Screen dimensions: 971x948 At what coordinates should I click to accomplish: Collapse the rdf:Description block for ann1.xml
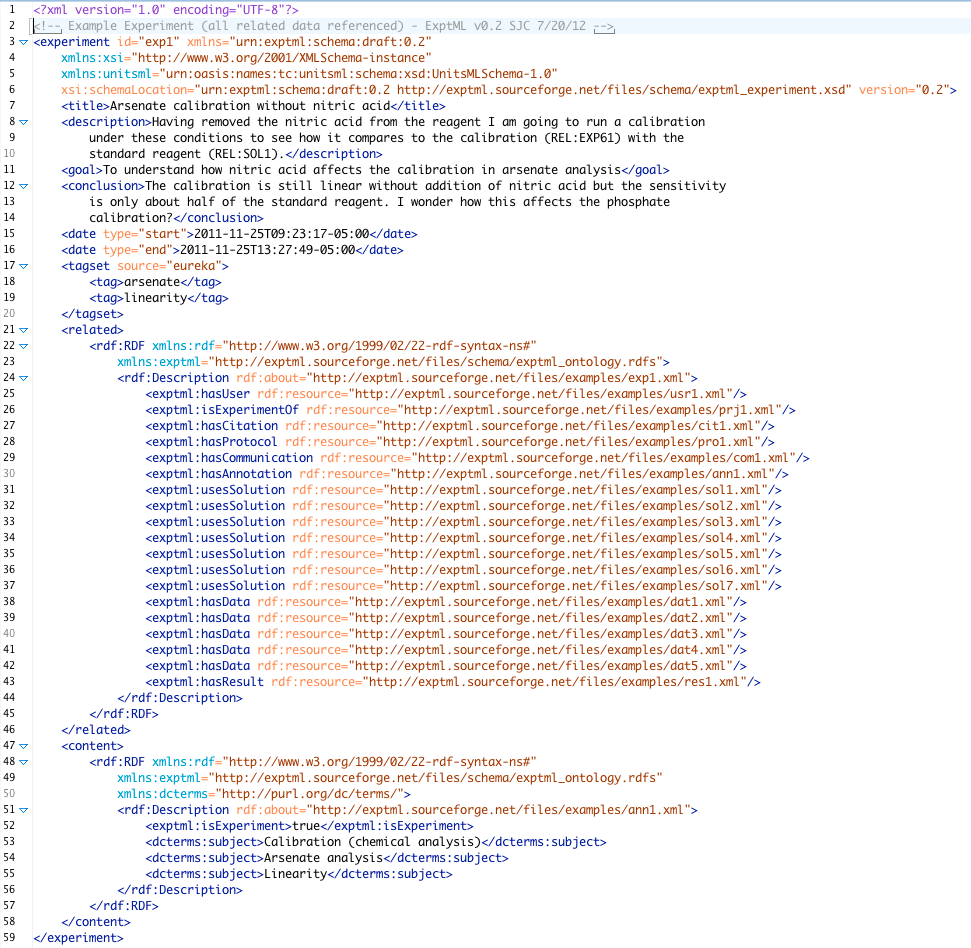point(23,809)
